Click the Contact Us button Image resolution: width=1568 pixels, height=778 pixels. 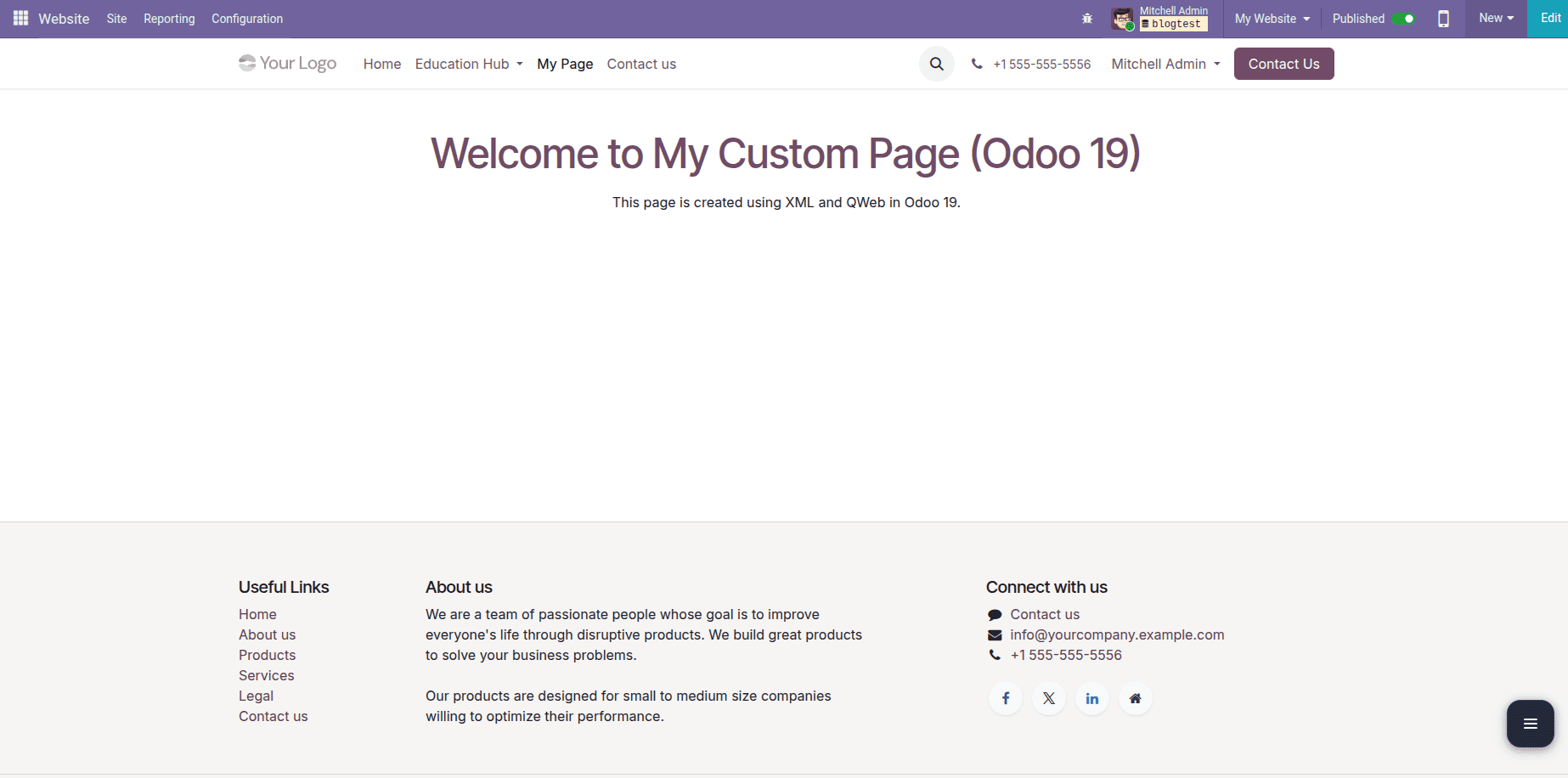[x=1283, y=64]
